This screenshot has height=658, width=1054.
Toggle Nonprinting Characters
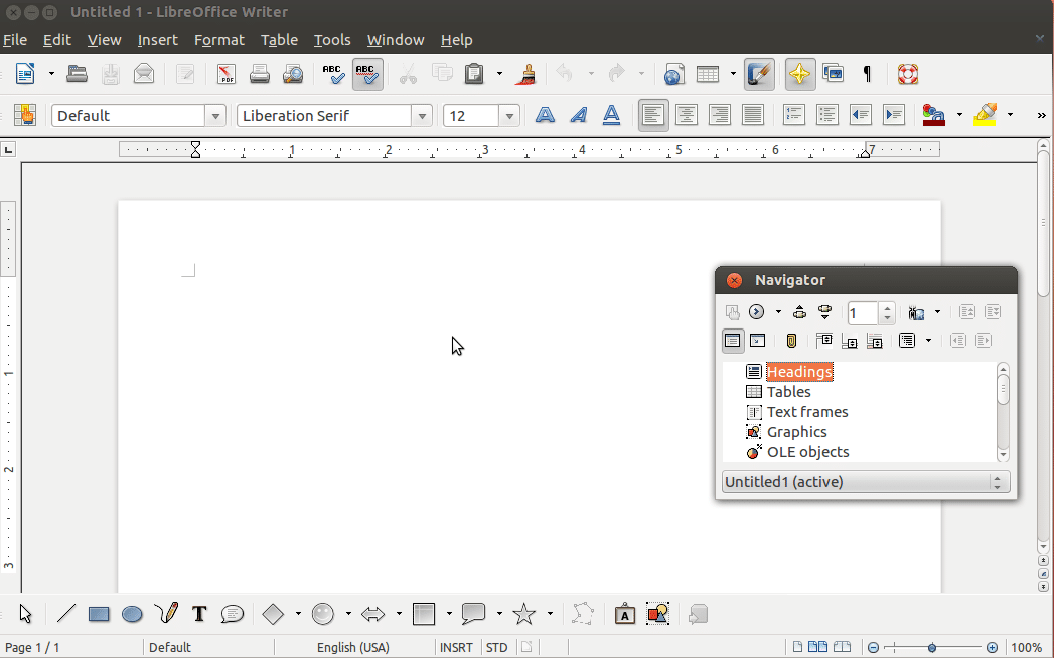coord(867,73)
